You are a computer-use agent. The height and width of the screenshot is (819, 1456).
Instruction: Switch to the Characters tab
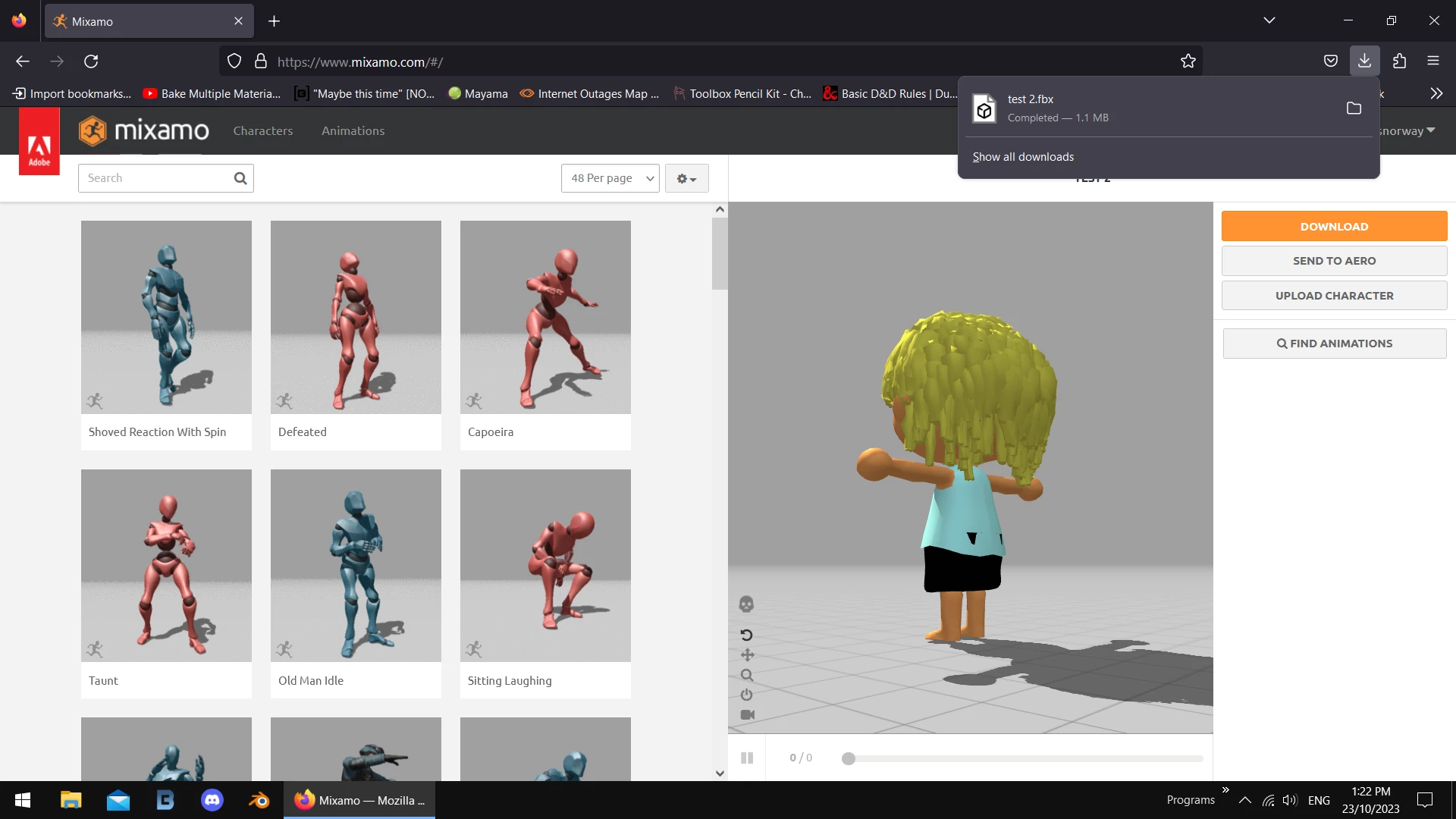point(262,130)
